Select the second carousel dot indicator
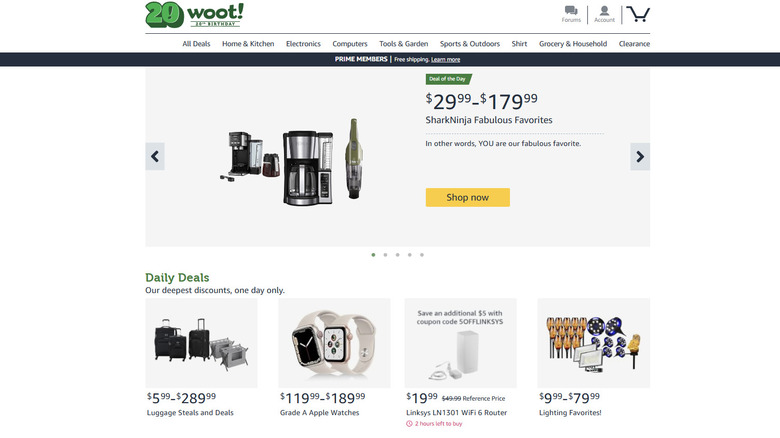 [x=385, y=255]
